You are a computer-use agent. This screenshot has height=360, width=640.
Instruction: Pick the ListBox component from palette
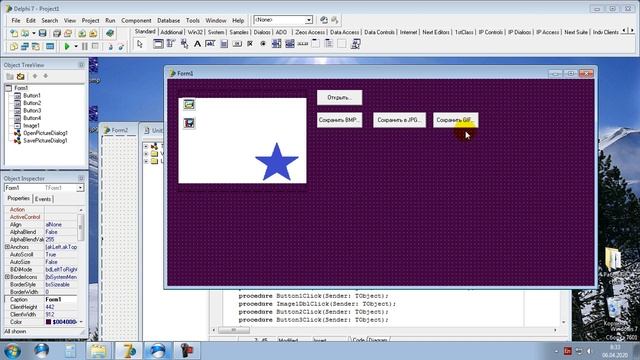coord(276,44)
